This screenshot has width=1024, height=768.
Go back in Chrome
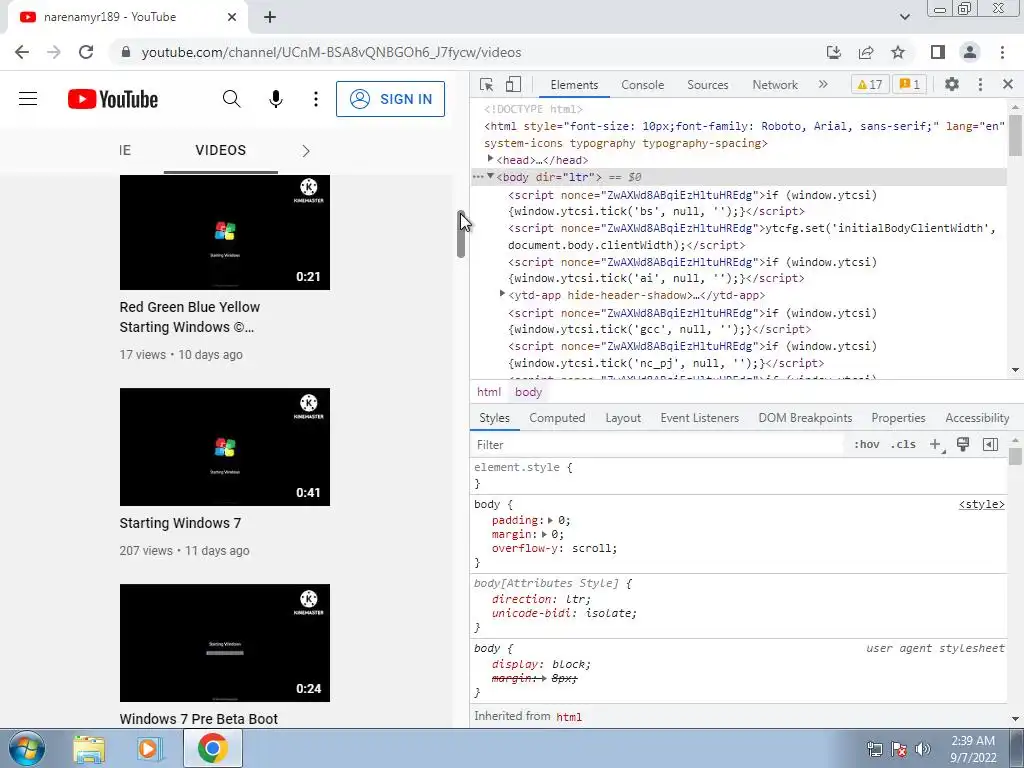pyautogui.click(x=22, y=52)
